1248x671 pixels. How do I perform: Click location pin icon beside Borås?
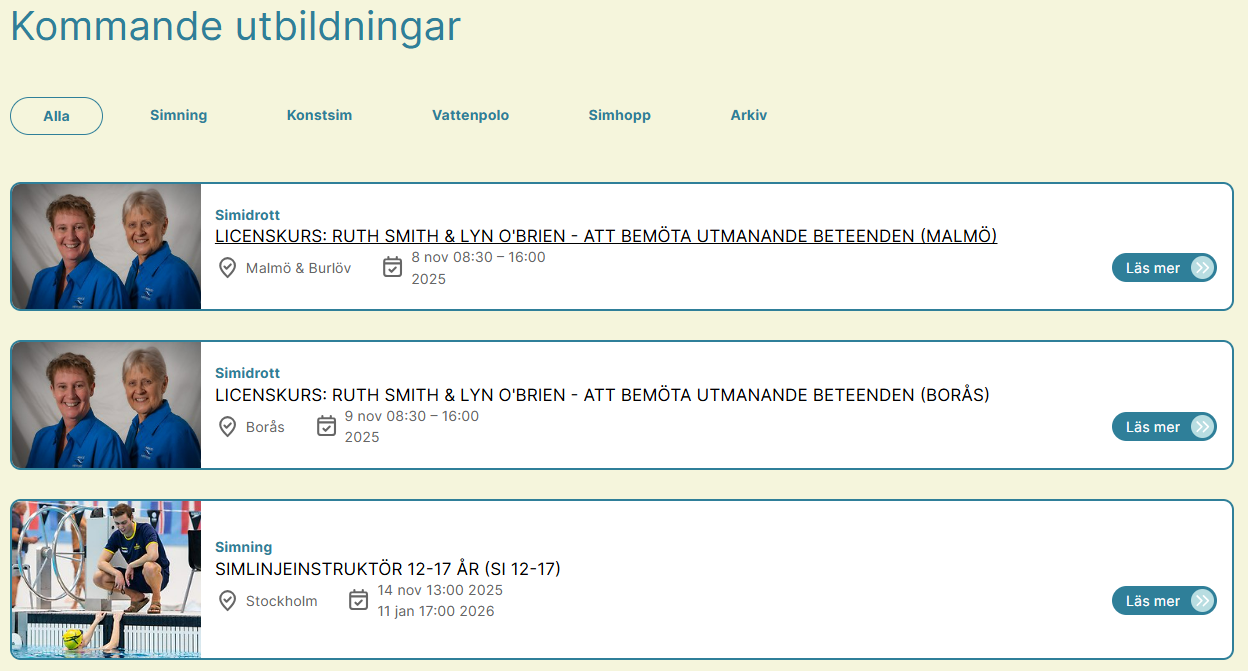click(x=228, y=427)
